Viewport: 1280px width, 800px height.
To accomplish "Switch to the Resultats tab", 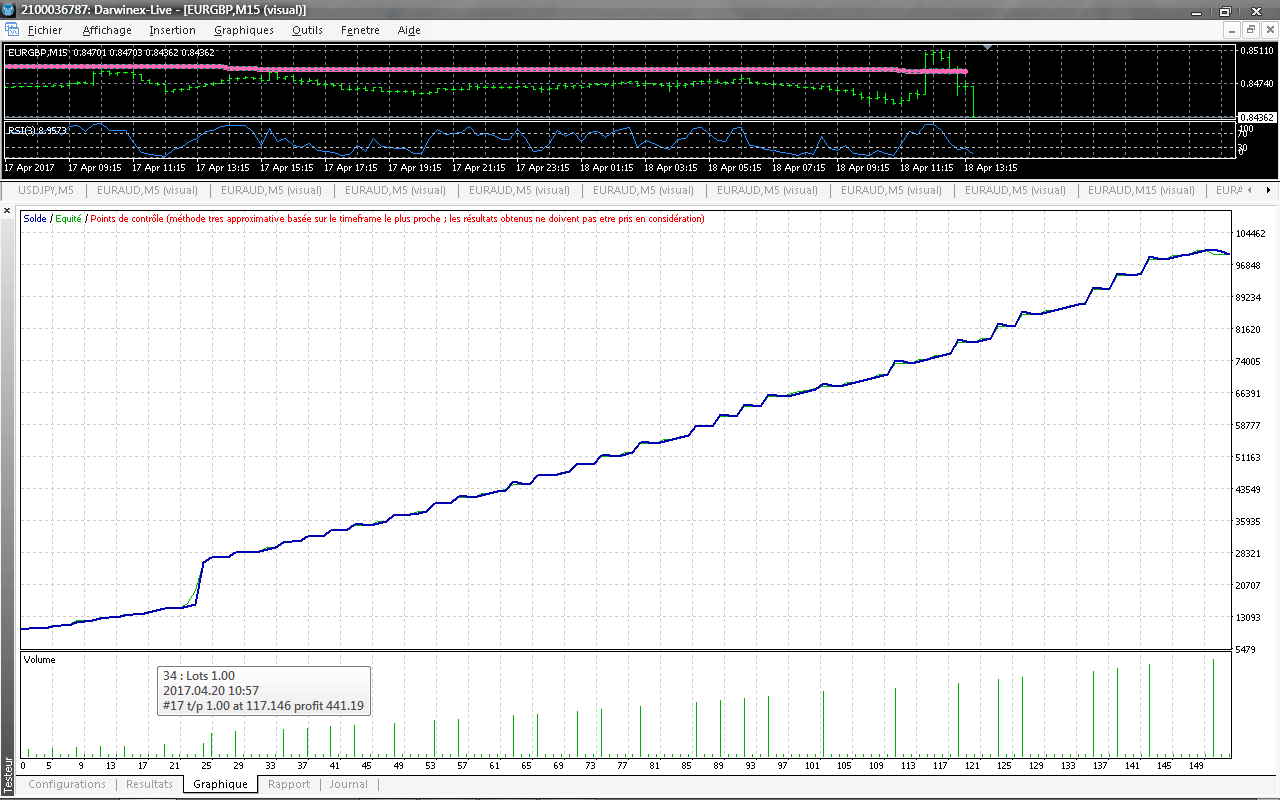I will coord(149,785).
